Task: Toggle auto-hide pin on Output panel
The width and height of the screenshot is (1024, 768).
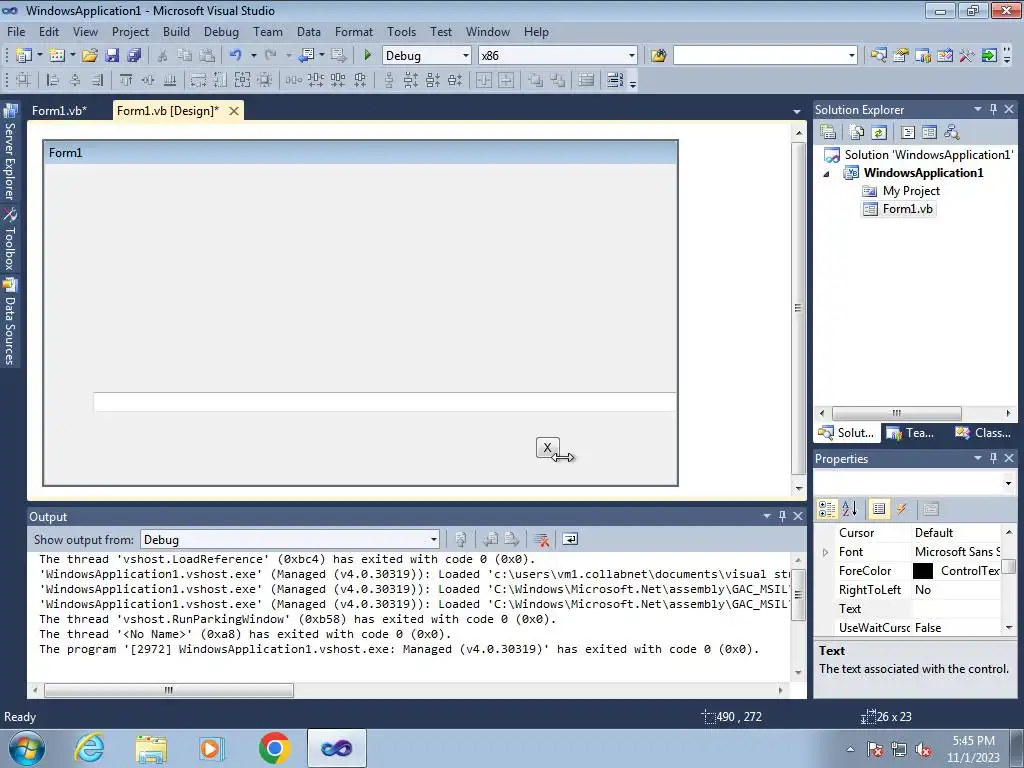Action: [x=782, y=517]
